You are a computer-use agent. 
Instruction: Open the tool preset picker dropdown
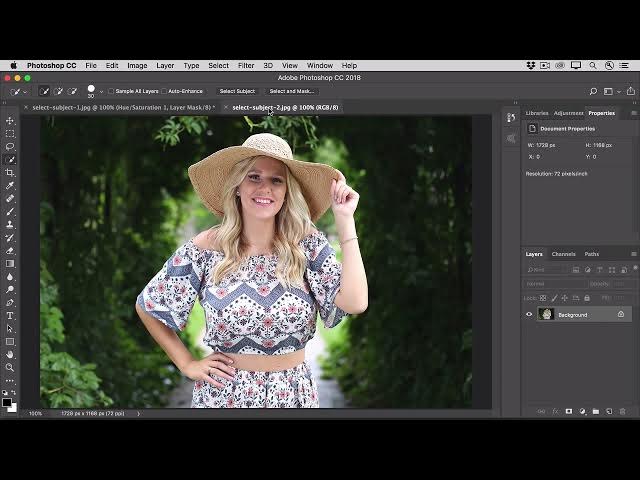click(27, 91)
